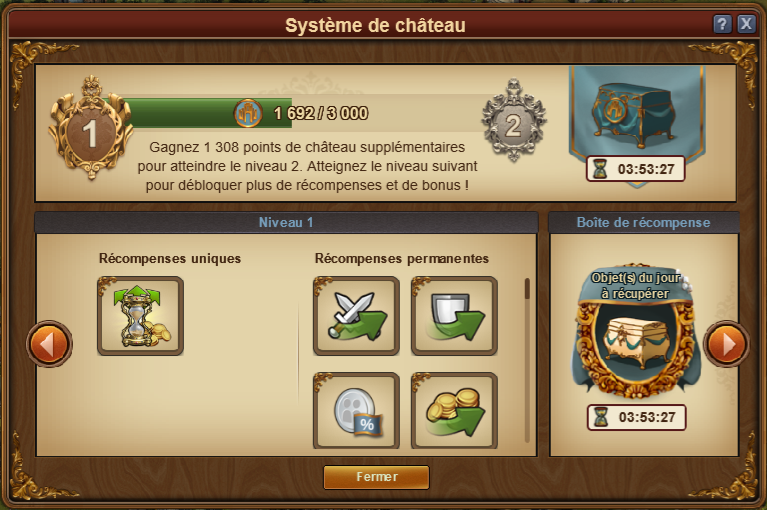The height and width of the screenshot is (510, 767).
Task: Select the Boîte de récompense header
Action: 643,222
